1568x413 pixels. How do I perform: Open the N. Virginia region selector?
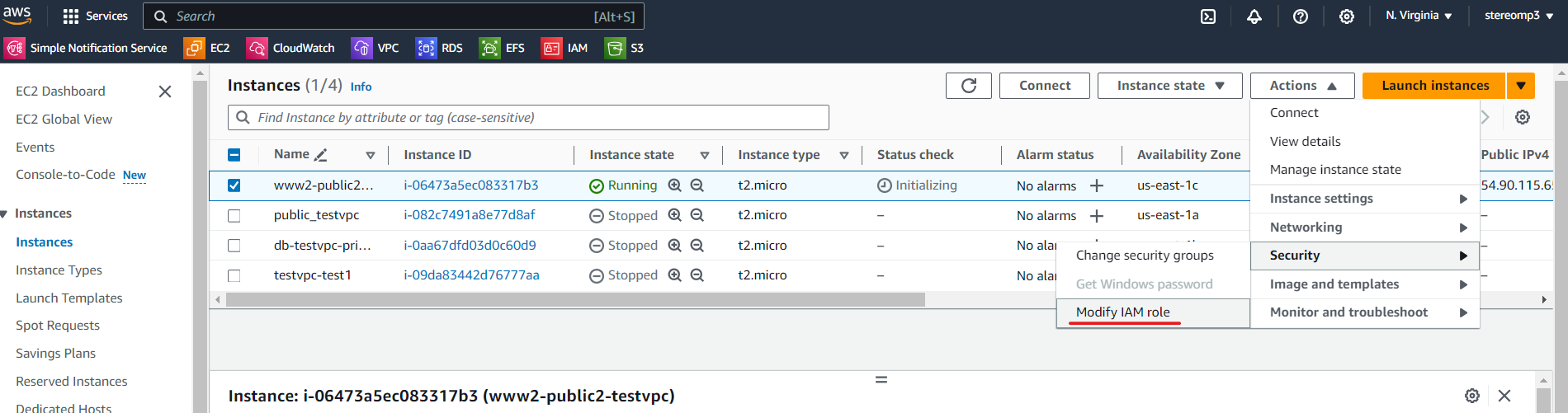click(x=1418, y=16)
